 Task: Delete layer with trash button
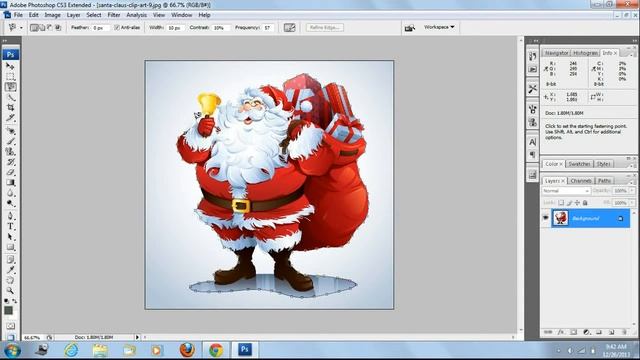tap(624, 332)
